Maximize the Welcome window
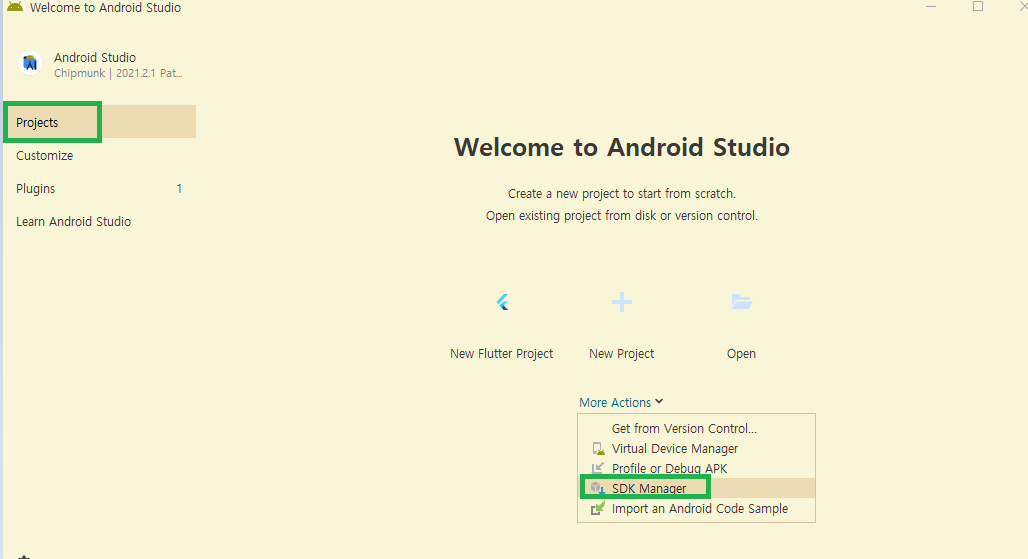The image size is (1028, 559). [x=978, y=7]
